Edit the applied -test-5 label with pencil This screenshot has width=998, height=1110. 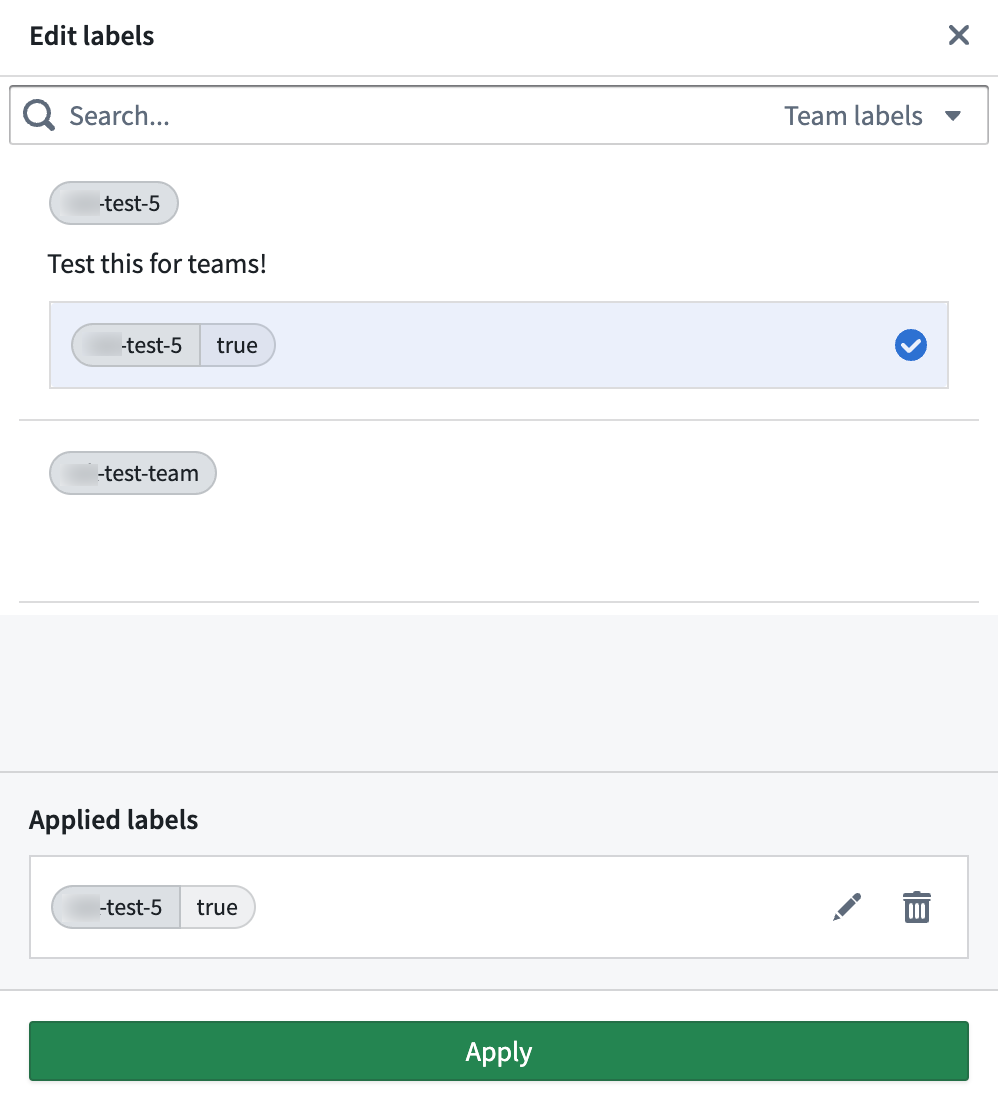(847, 907)
